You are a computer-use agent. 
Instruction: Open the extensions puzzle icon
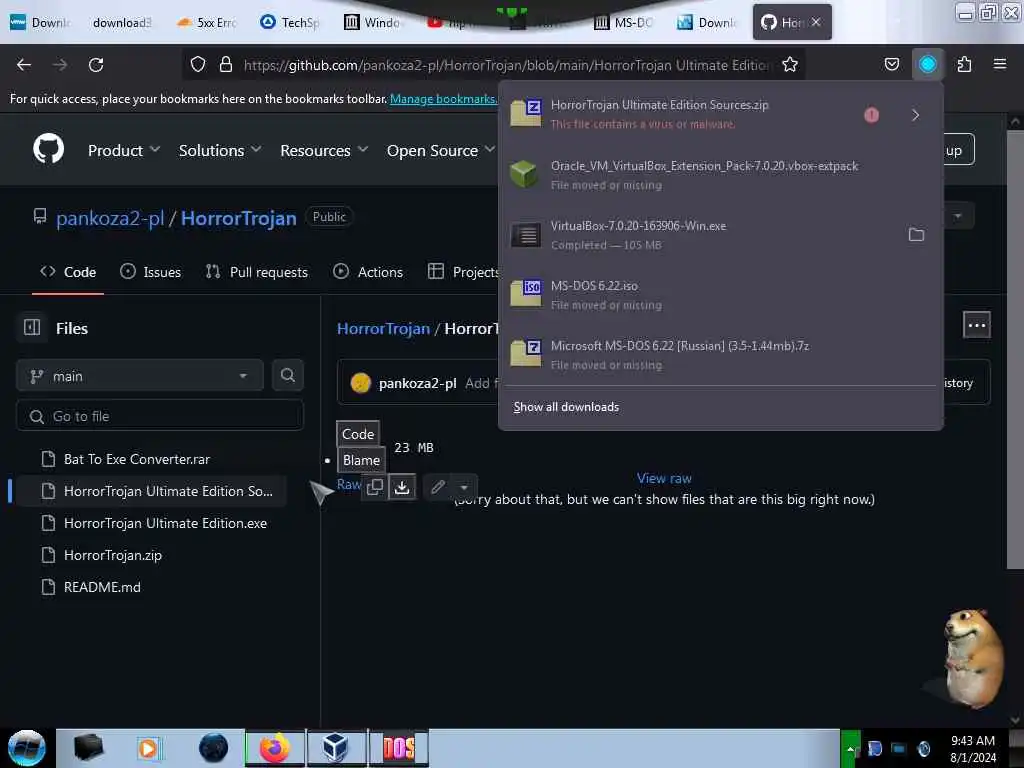pos(964,64)
